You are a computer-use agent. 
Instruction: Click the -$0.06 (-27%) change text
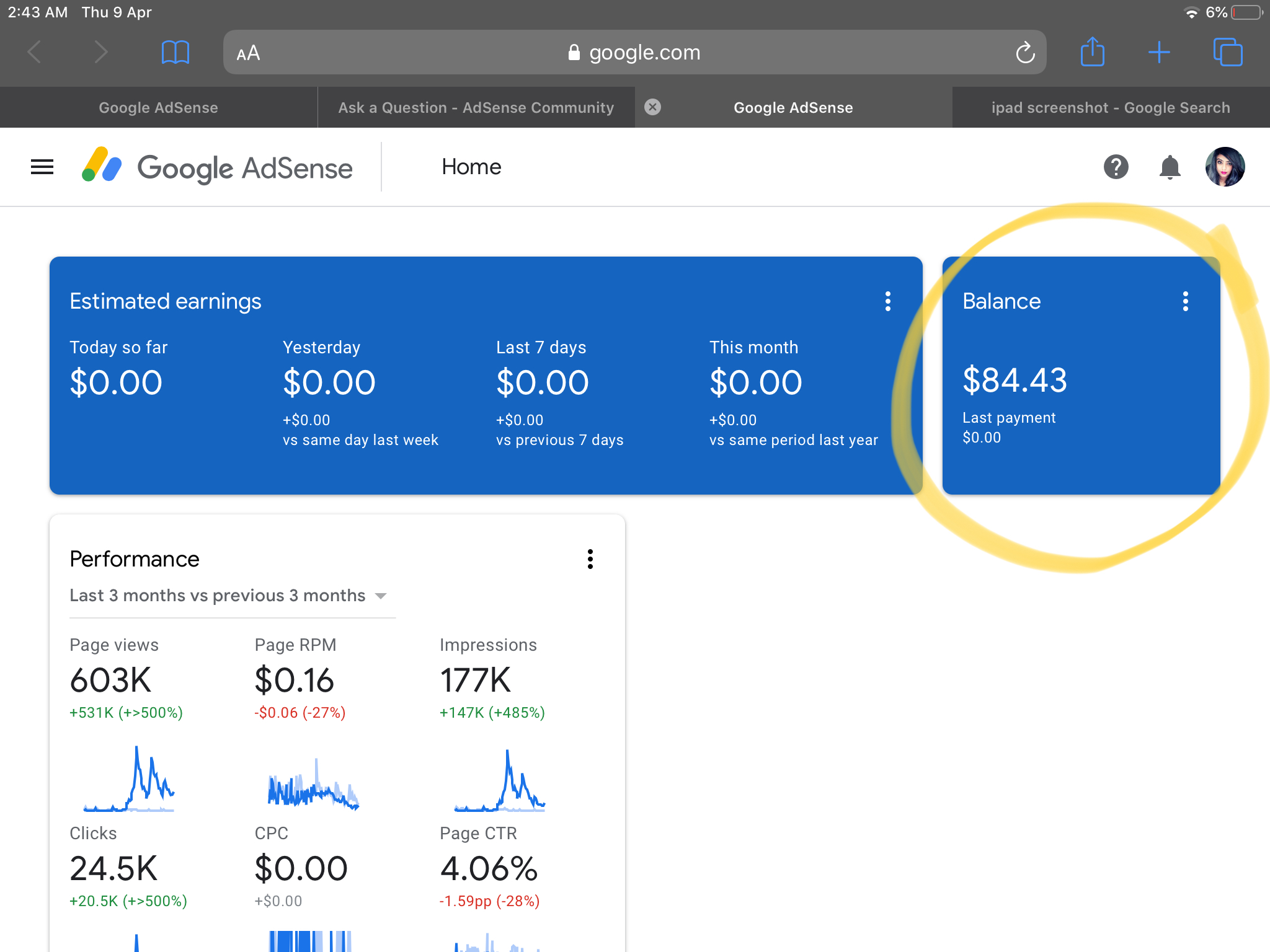(x=300, y=713)
